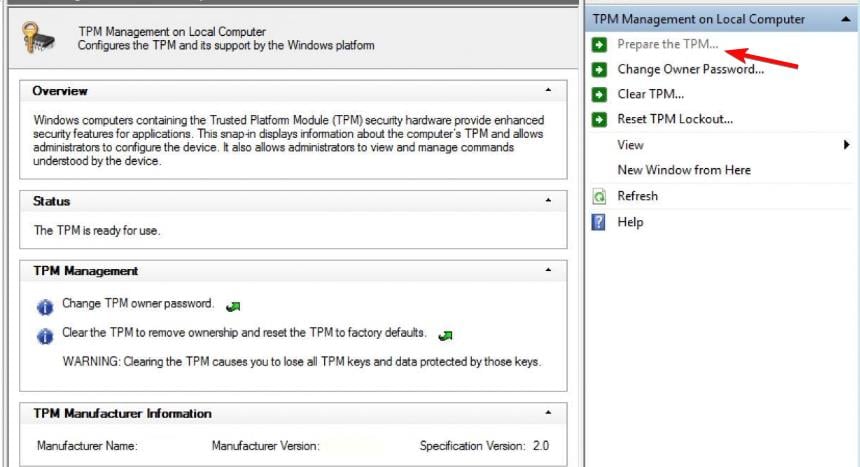This screenshot has height=467, width=860.
Task: Collapse the TPM Manufacturer Information section
Action: point(548,413)
